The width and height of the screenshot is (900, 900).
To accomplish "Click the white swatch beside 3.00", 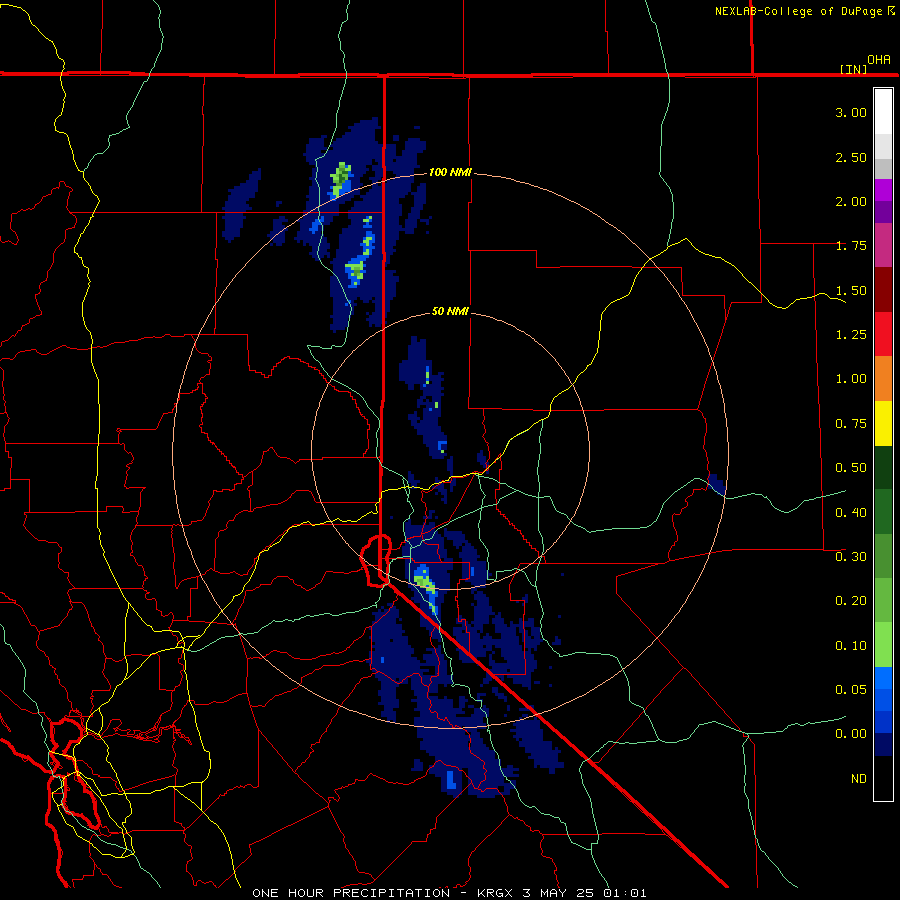I will coord(883,112).
